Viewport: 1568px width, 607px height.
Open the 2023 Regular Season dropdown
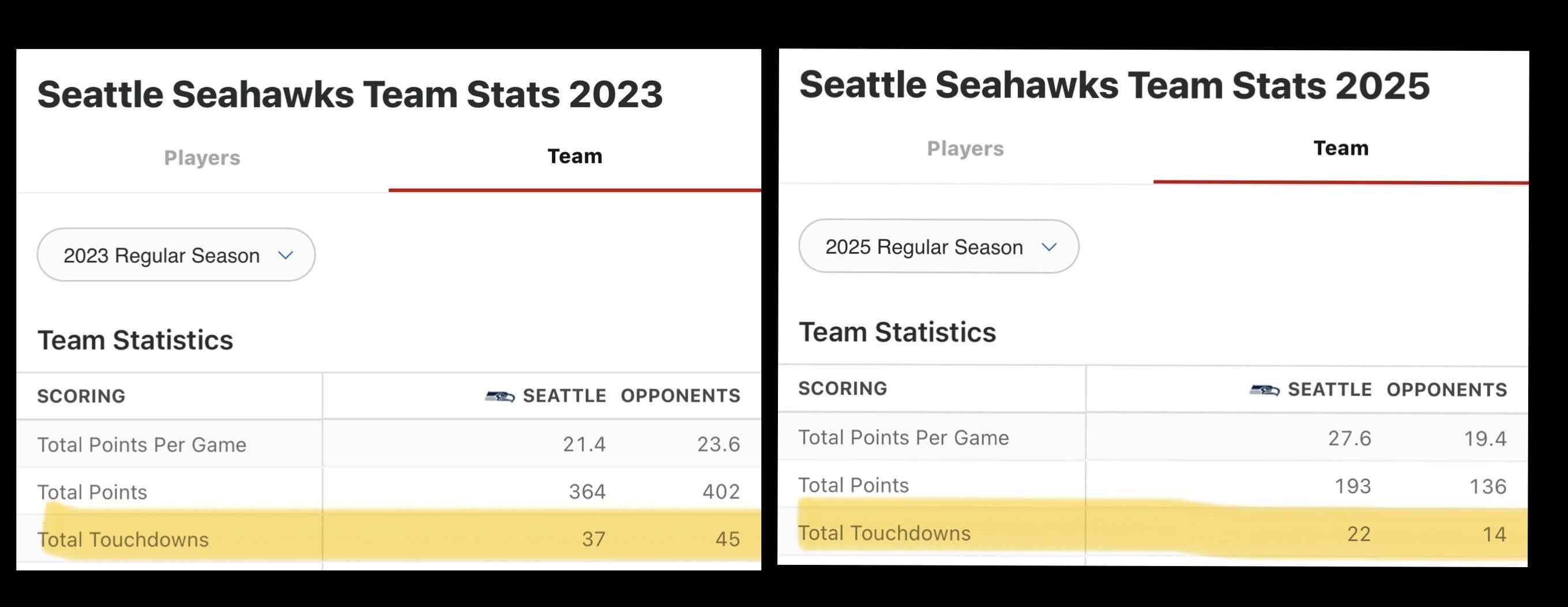[176, 255]
